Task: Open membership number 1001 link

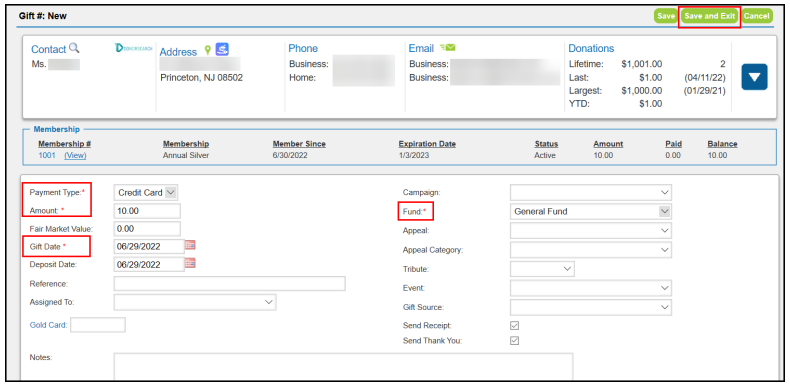Action: pos(47,156)
